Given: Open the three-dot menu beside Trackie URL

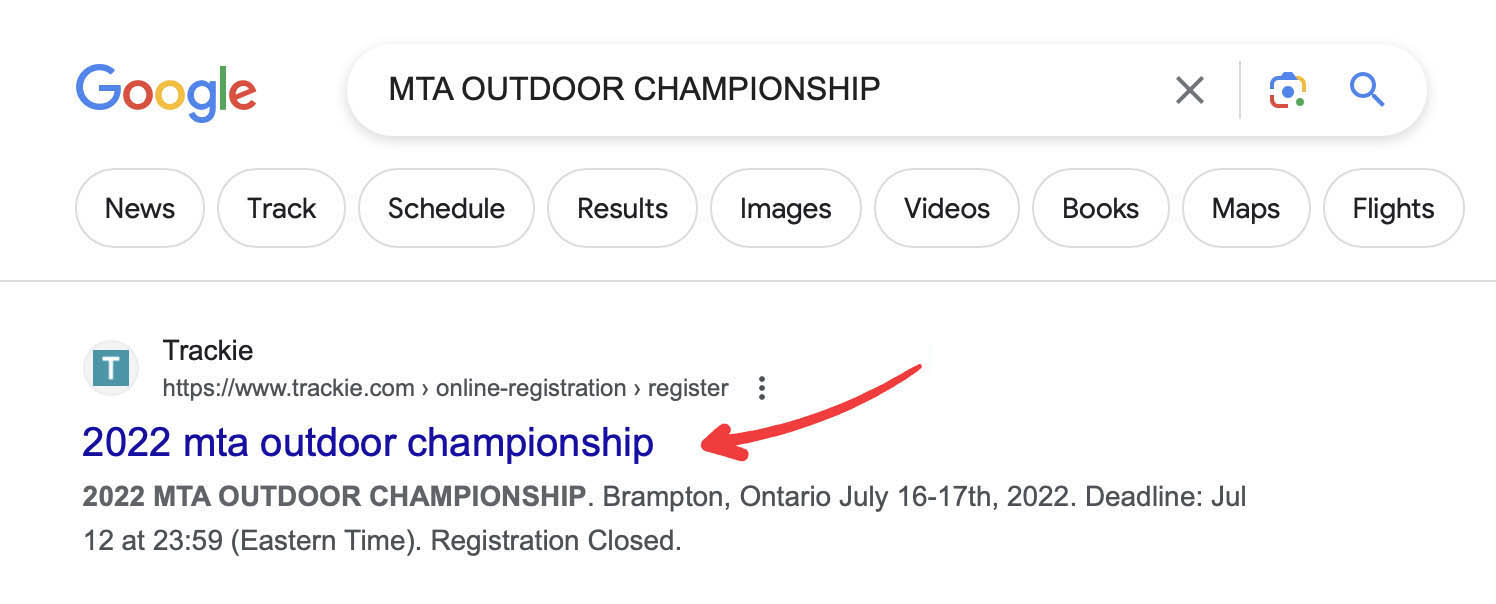Looking at the screenshot, I should [762, 388].
